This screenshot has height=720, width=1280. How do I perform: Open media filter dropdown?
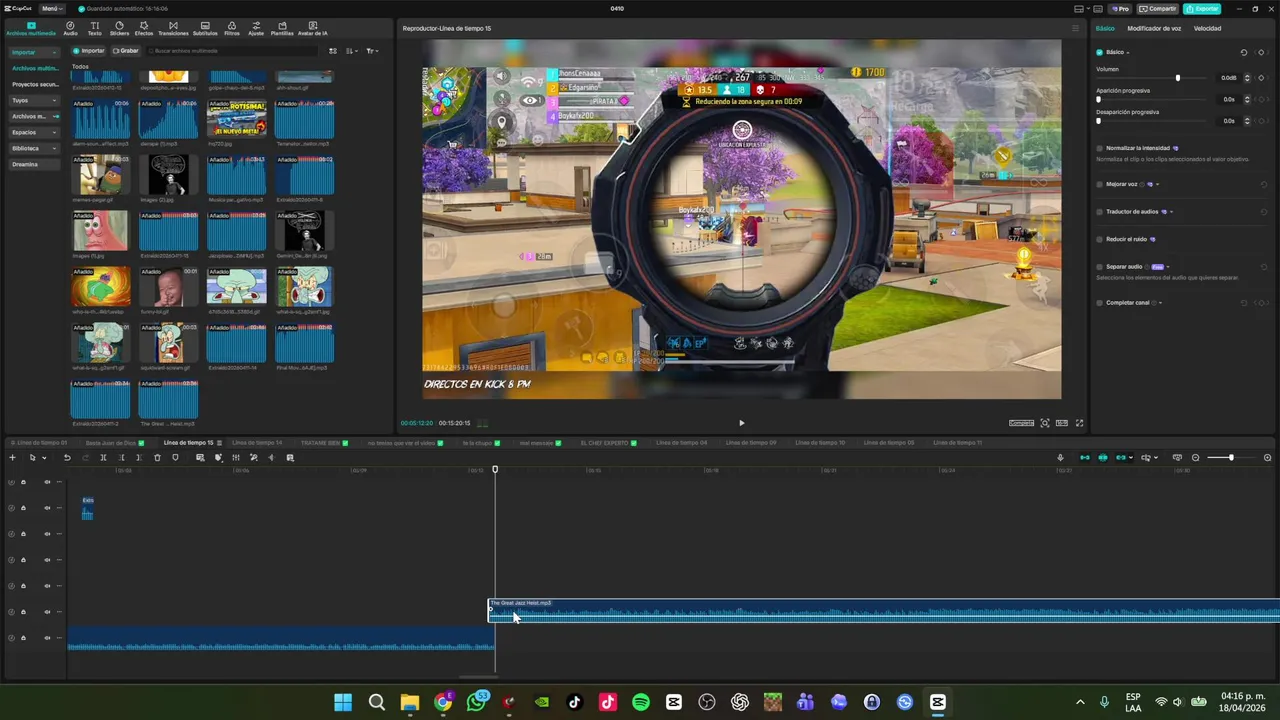372,51
